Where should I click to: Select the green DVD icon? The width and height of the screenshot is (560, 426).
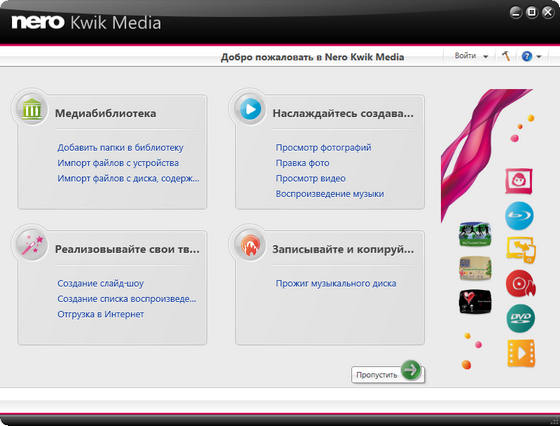(520, 318)
